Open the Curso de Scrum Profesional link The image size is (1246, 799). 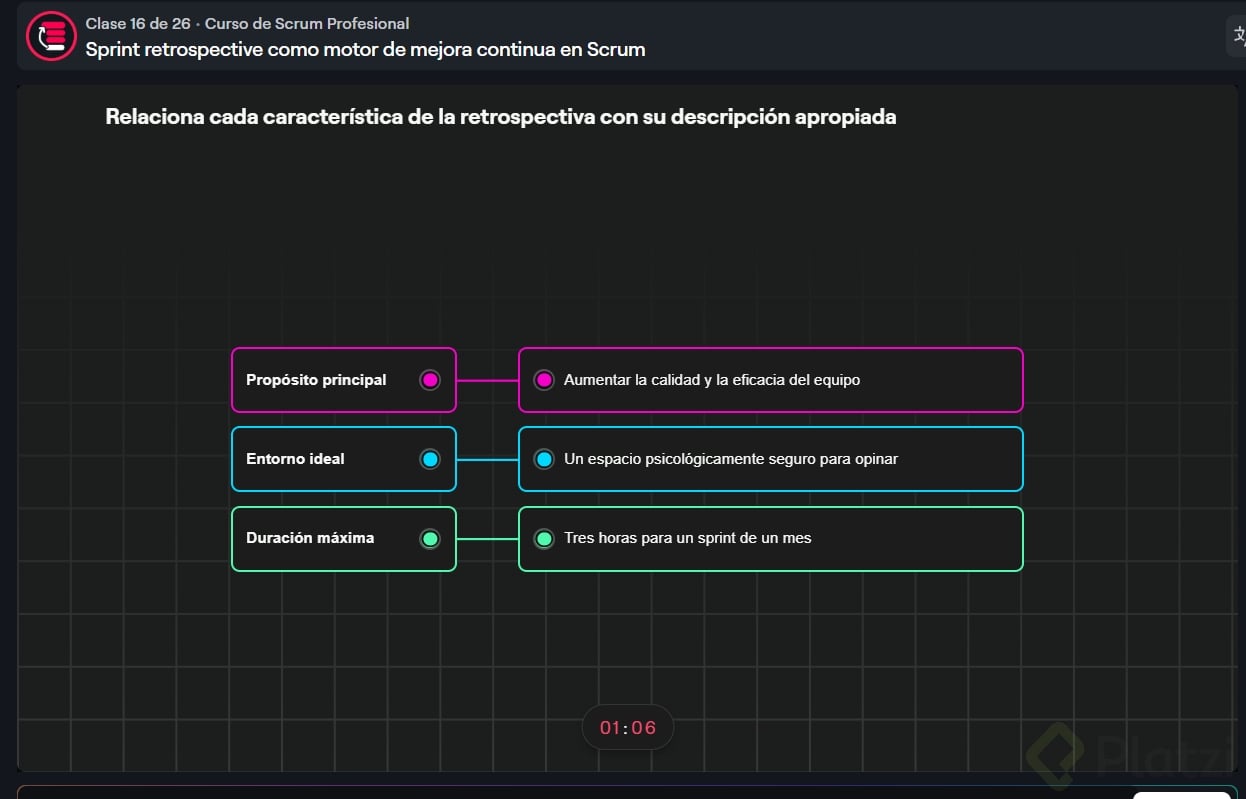[307, 24]
